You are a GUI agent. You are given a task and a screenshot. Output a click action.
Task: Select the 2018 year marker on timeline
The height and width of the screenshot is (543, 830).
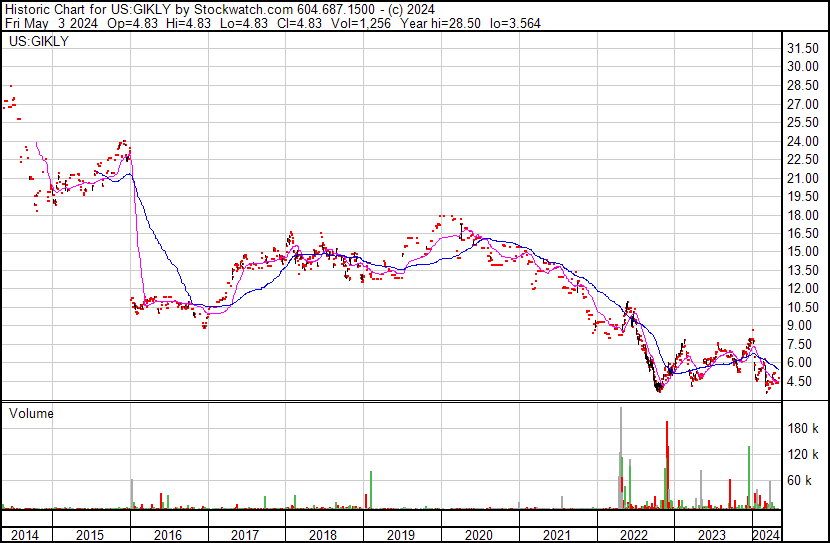click(x=324, y=535)
